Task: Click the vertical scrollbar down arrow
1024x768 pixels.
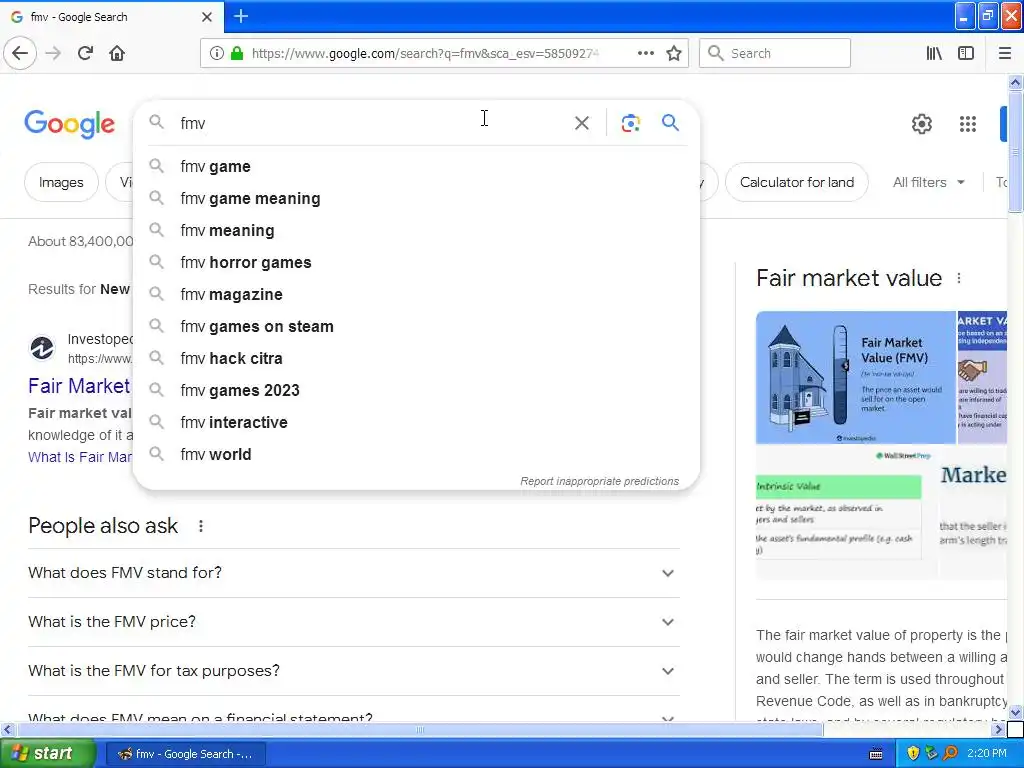Action: (x=1016, y=712)
